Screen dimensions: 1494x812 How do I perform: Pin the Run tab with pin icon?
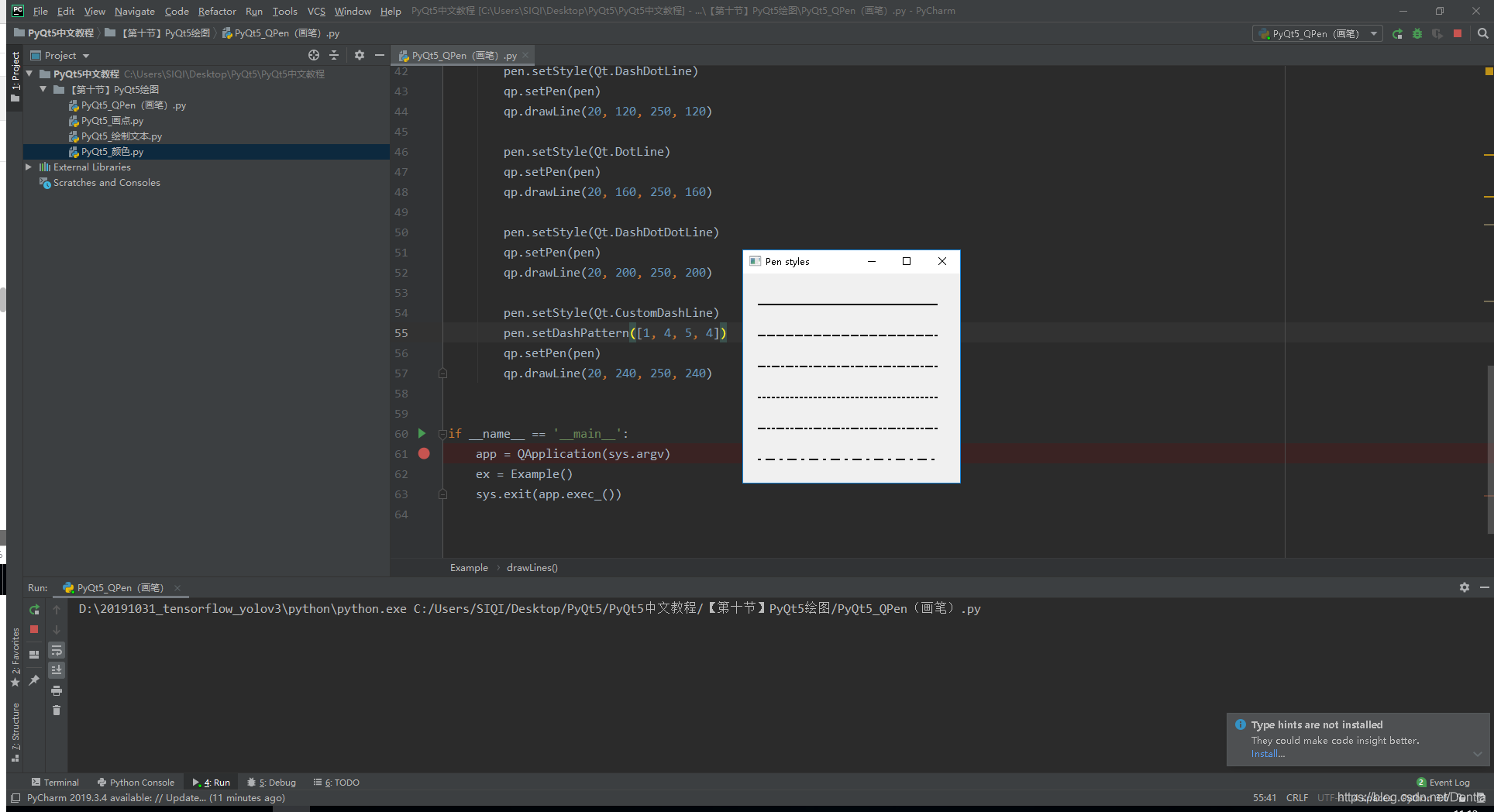pos(34,680)
